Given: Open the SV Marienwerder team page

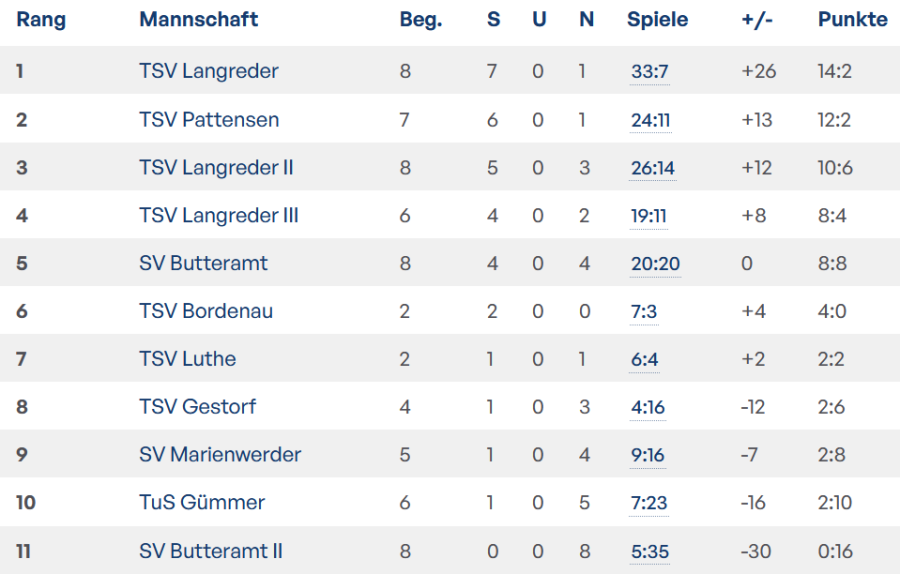Looking at the screenshot, I should [x=220, y=455].
